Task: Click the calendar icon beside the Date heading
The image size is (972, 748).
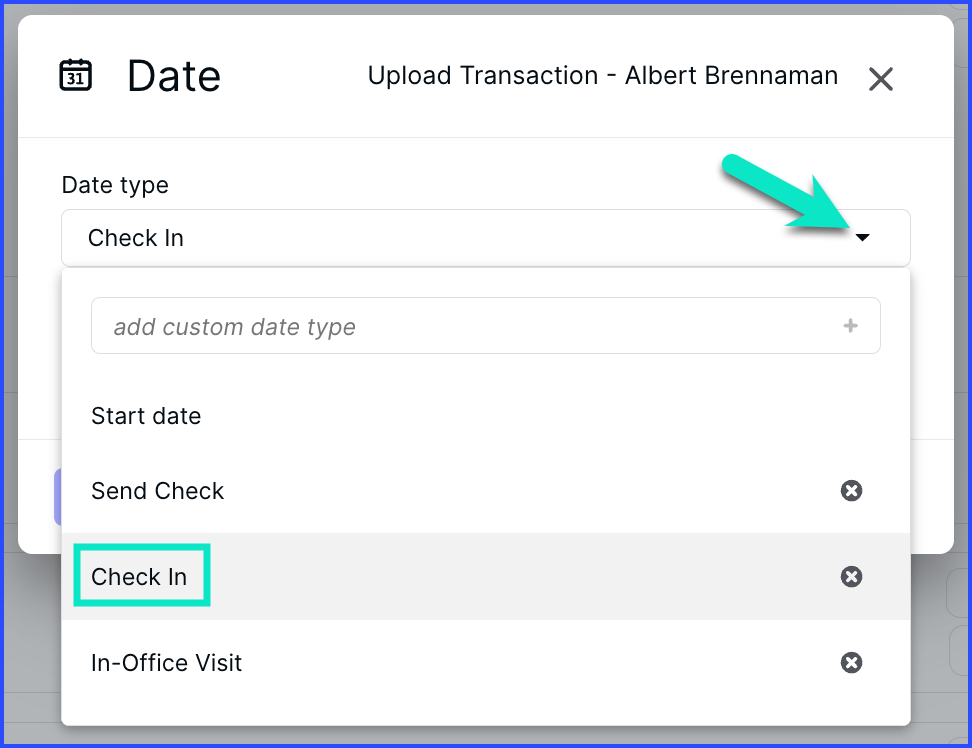Action: pos(76,76)
